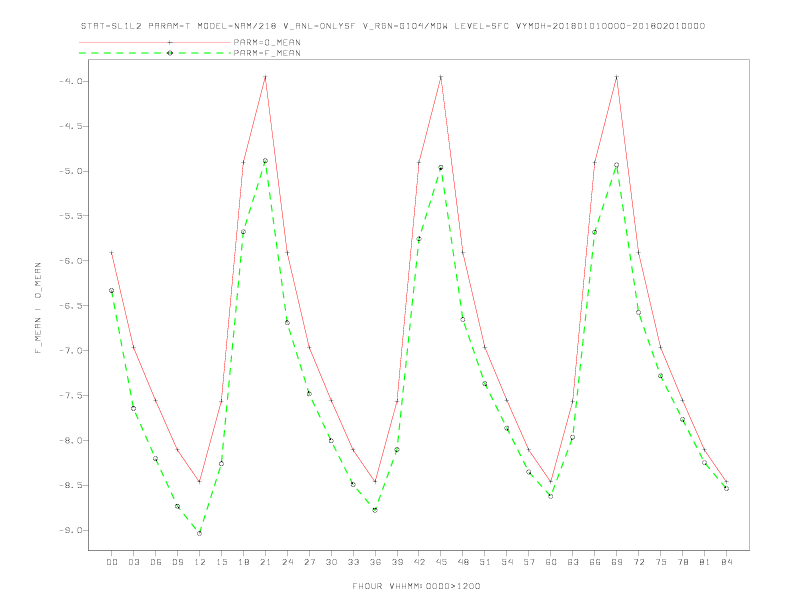This screenshot has width=792, height=612.
Task: Click the x-axis tick label 21
Action: coord(265,562)
